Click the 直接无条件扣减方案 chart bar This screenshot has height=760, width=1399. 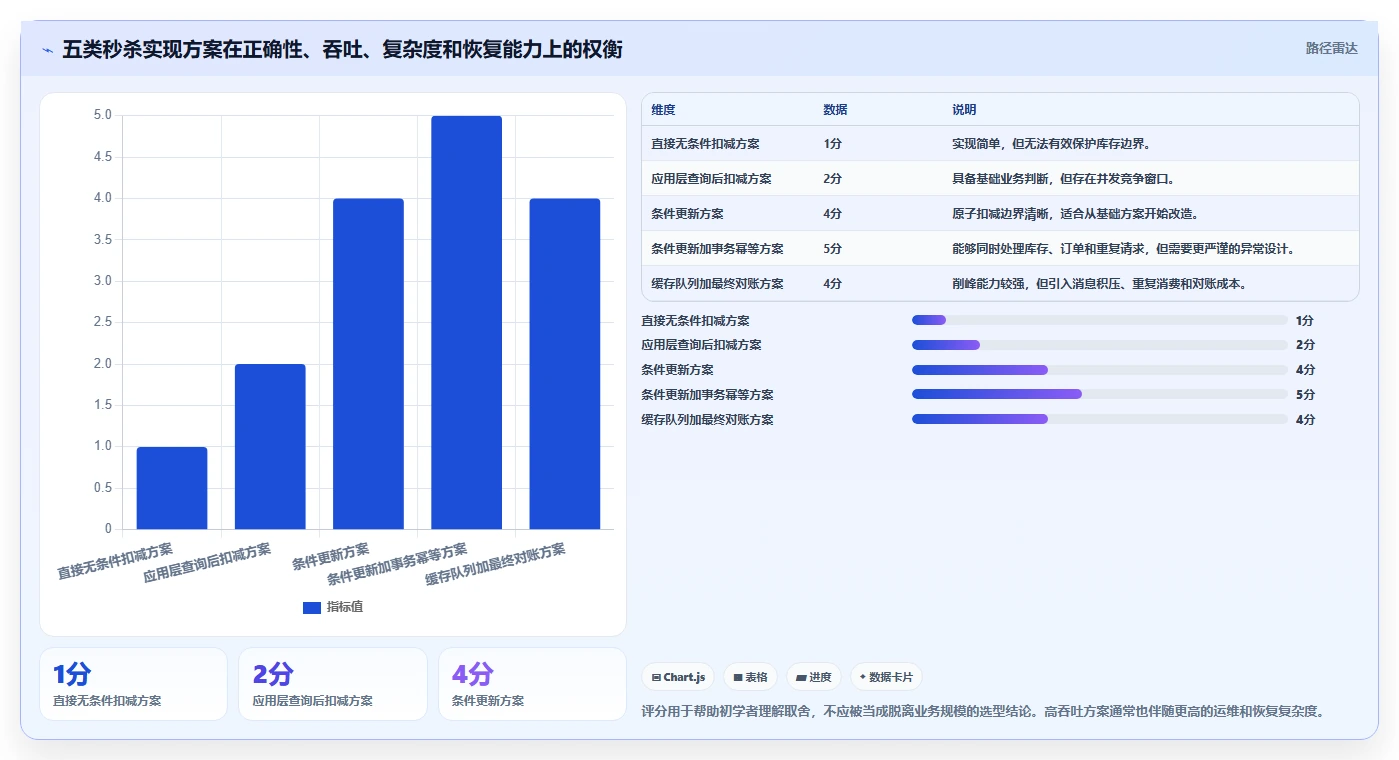pos(172,488)
